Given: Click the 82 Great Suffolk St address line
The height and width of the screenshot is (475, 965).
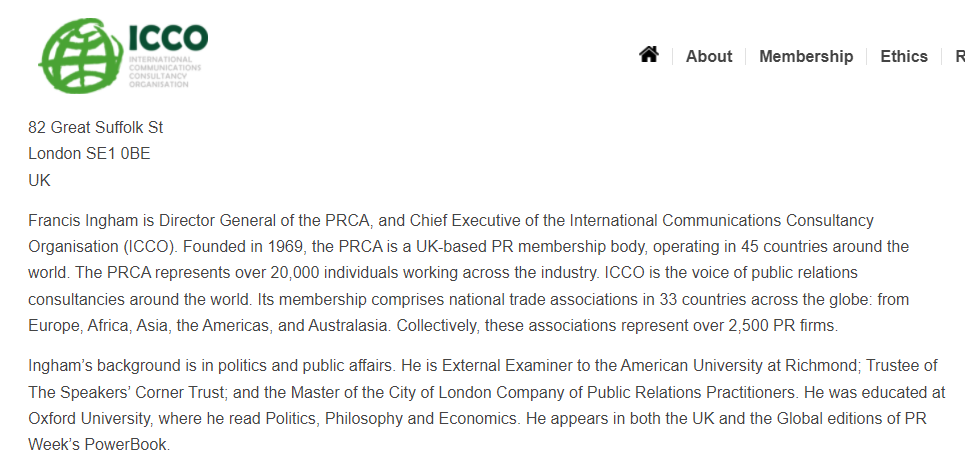Looking at the screenshot, I should point(95,127).
